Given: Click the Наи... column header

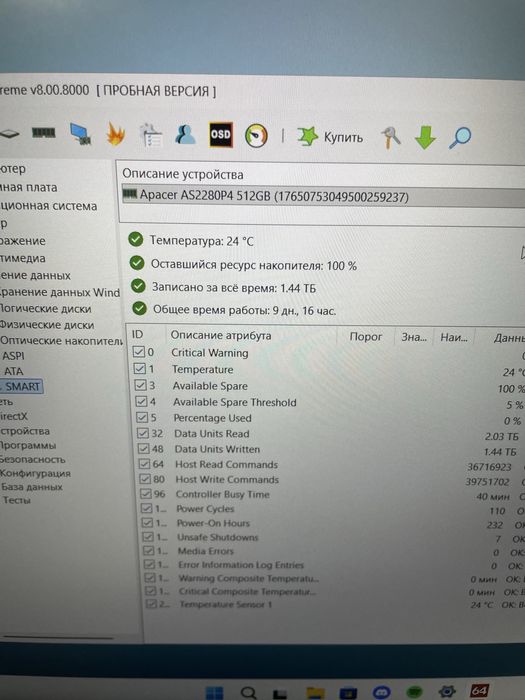Looking at the screenshot, I should pyautogui.click(x=454, y=338).
